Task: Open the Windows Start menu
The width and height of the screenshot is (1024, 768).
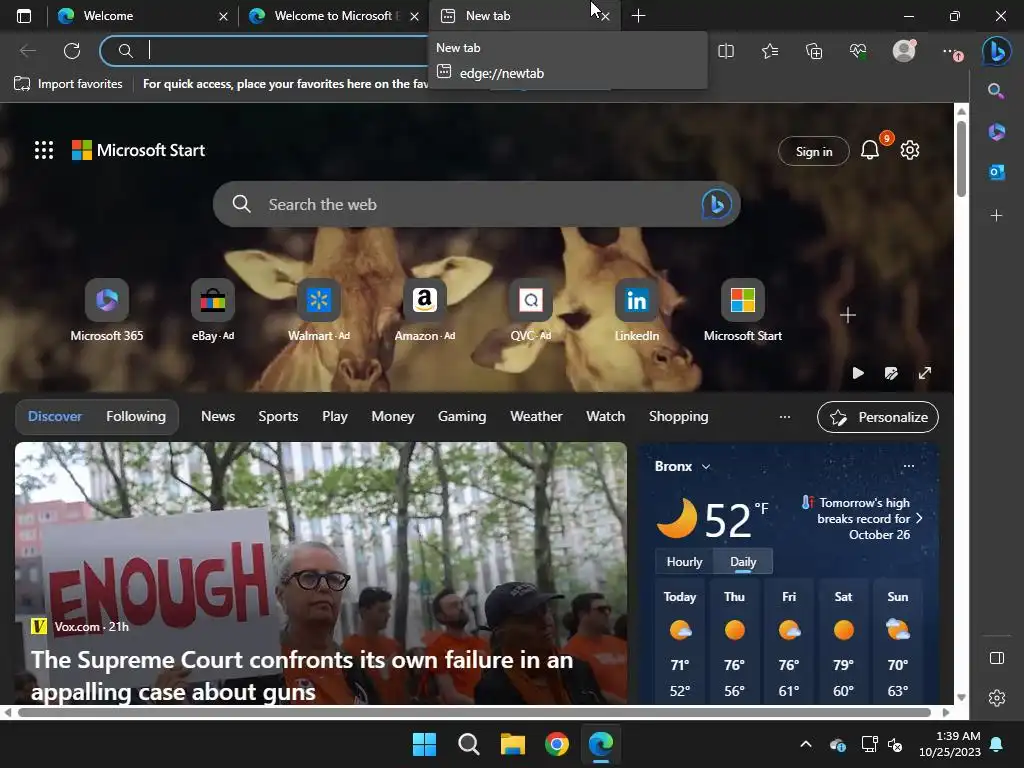Action: pos(424,744)
